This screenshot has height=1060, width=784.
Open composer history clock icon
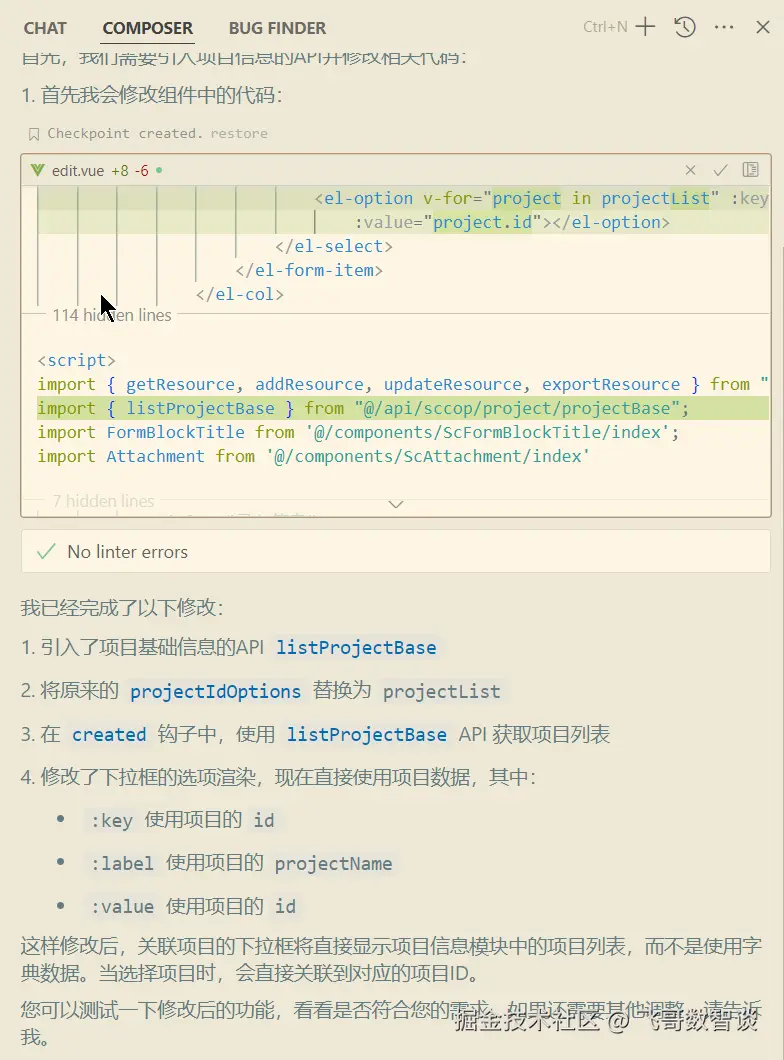tap(685, 28)
